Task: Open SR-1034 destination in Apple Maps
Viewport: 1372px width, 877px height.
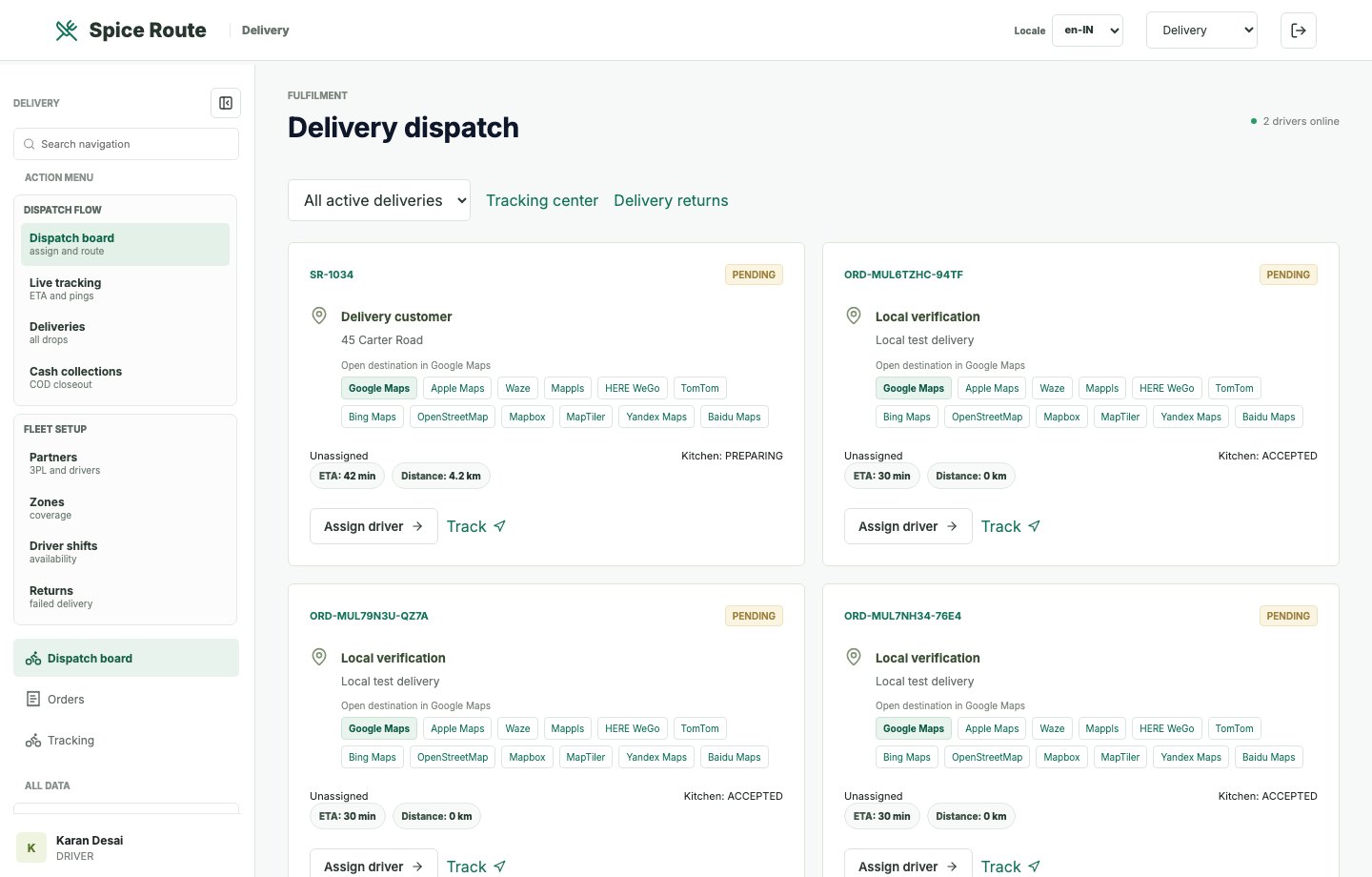Action: click(457, 388)
